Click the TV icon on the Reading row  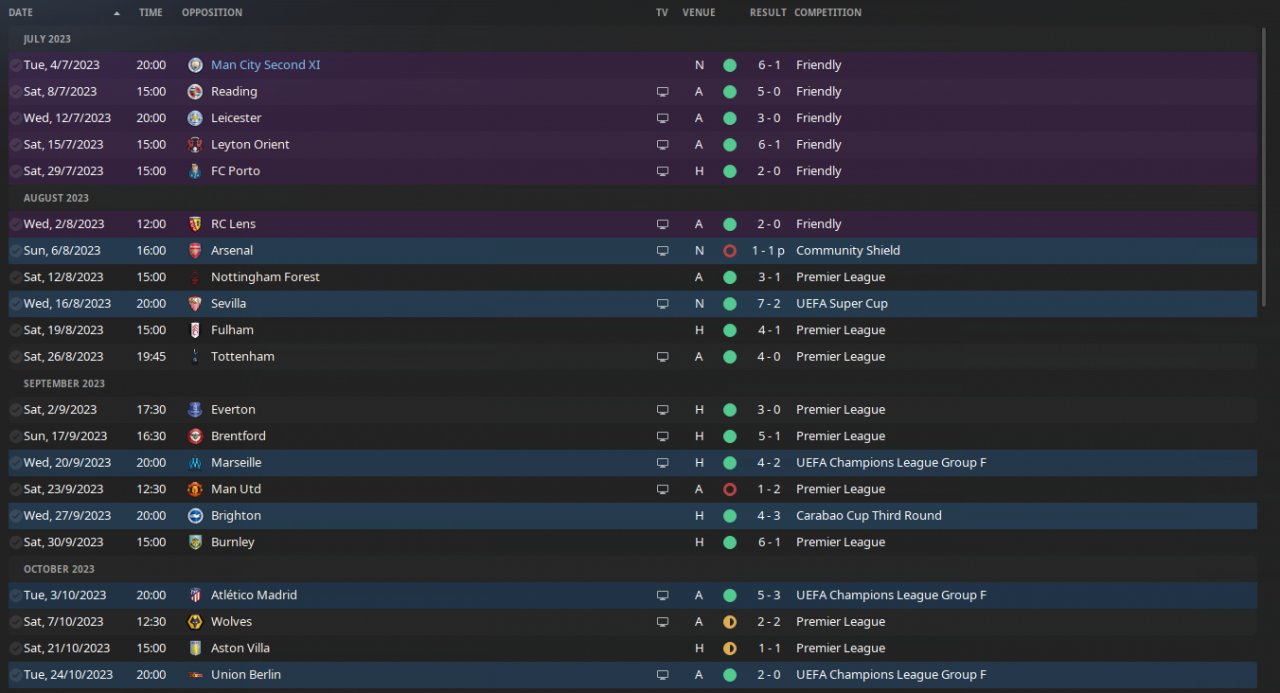662,92
